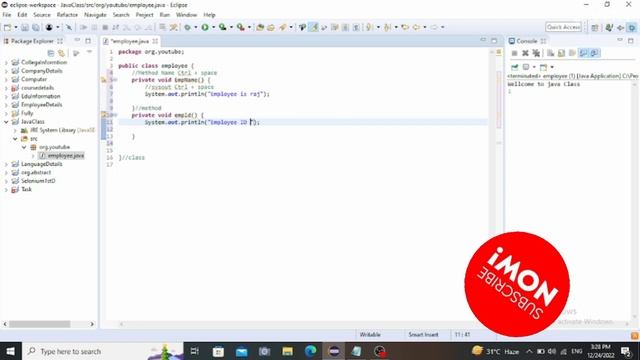Expand the CompanyDetails project
This screenshot has width=640, height=360.
tap(6, 71)
